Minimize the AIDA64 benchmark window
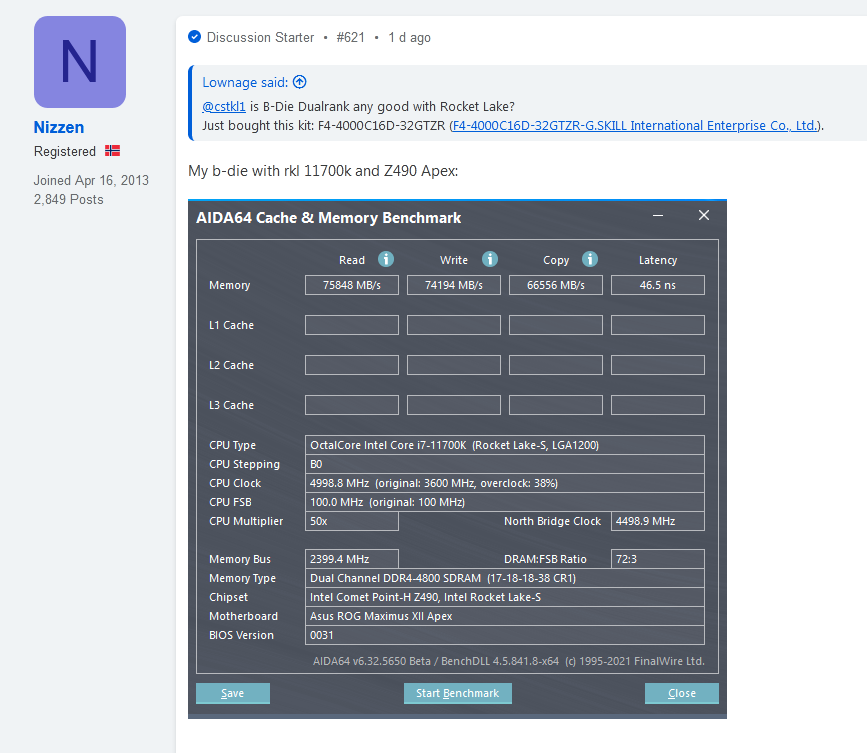 (x=658, y=216)
